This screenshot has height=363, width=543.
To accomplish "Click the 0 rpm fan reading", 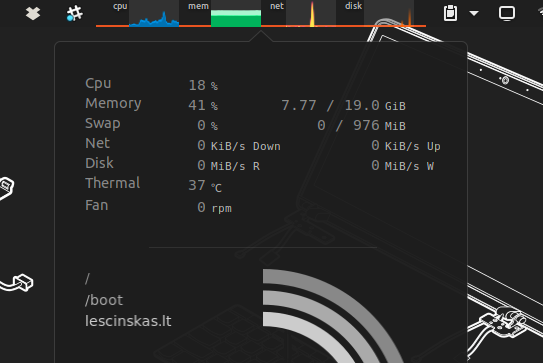I will [214, 207].
